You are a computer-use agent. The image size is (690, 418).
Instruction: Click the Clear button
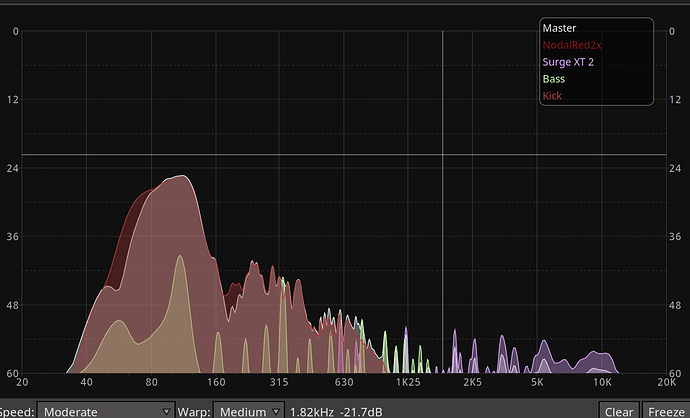pyautogui.click(x=618, y=411)
